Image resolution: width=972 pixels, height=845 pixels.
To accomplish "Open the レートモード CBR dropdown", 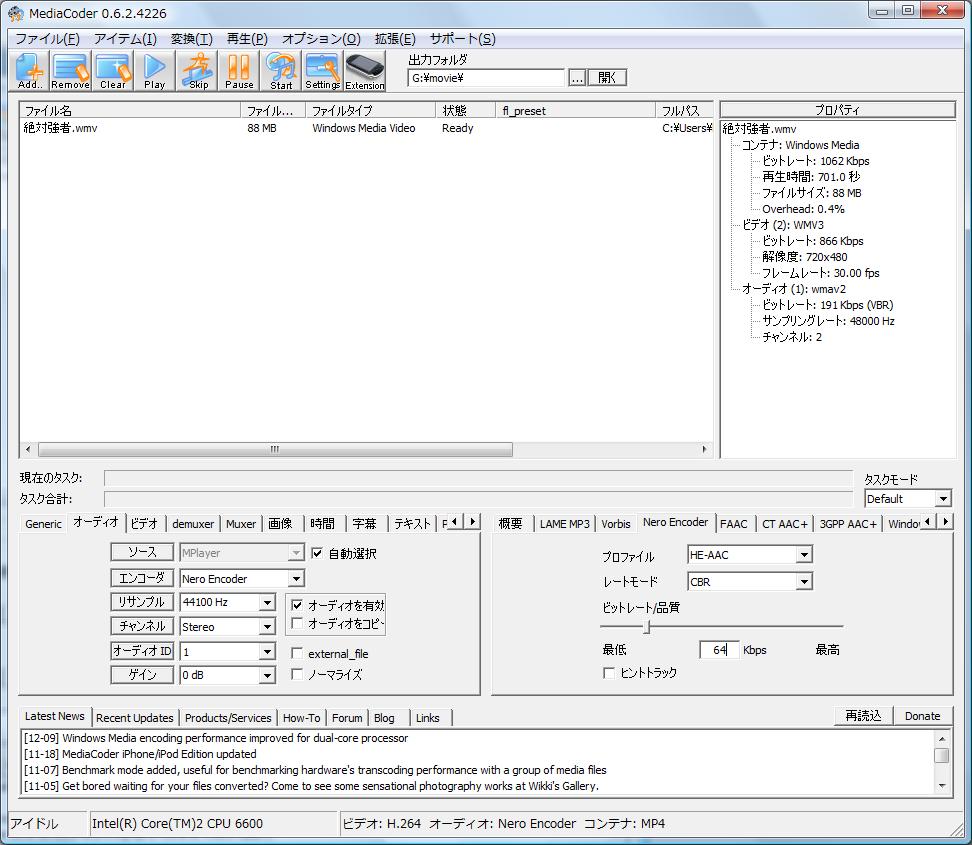I will pos(804,582).
